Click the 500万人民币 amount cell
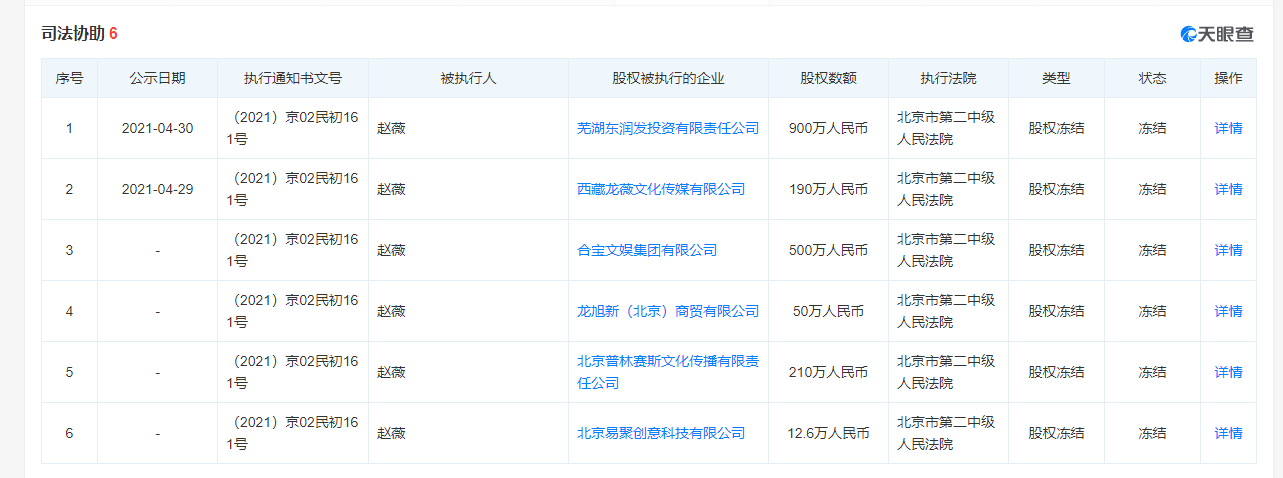The width and height of the screenshot is (1283, 478). pyautogui.click(x=828, y=250)
